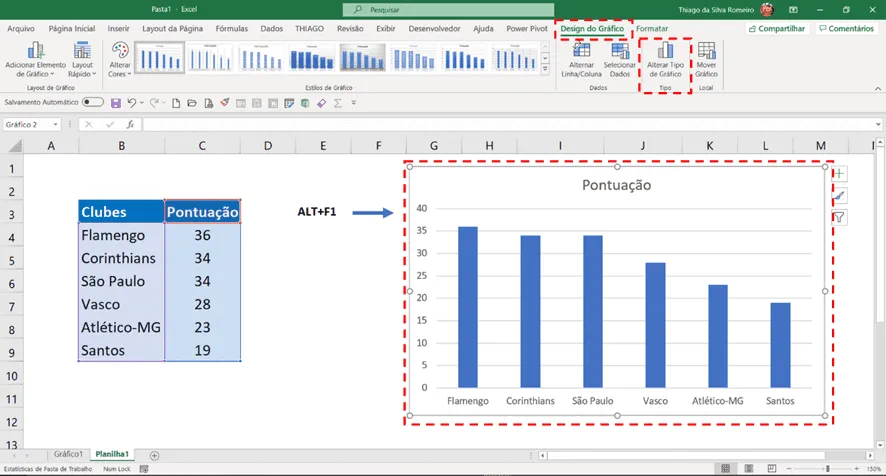Open chart filters funnel button

pyautogui.click(x=839, y=218)
